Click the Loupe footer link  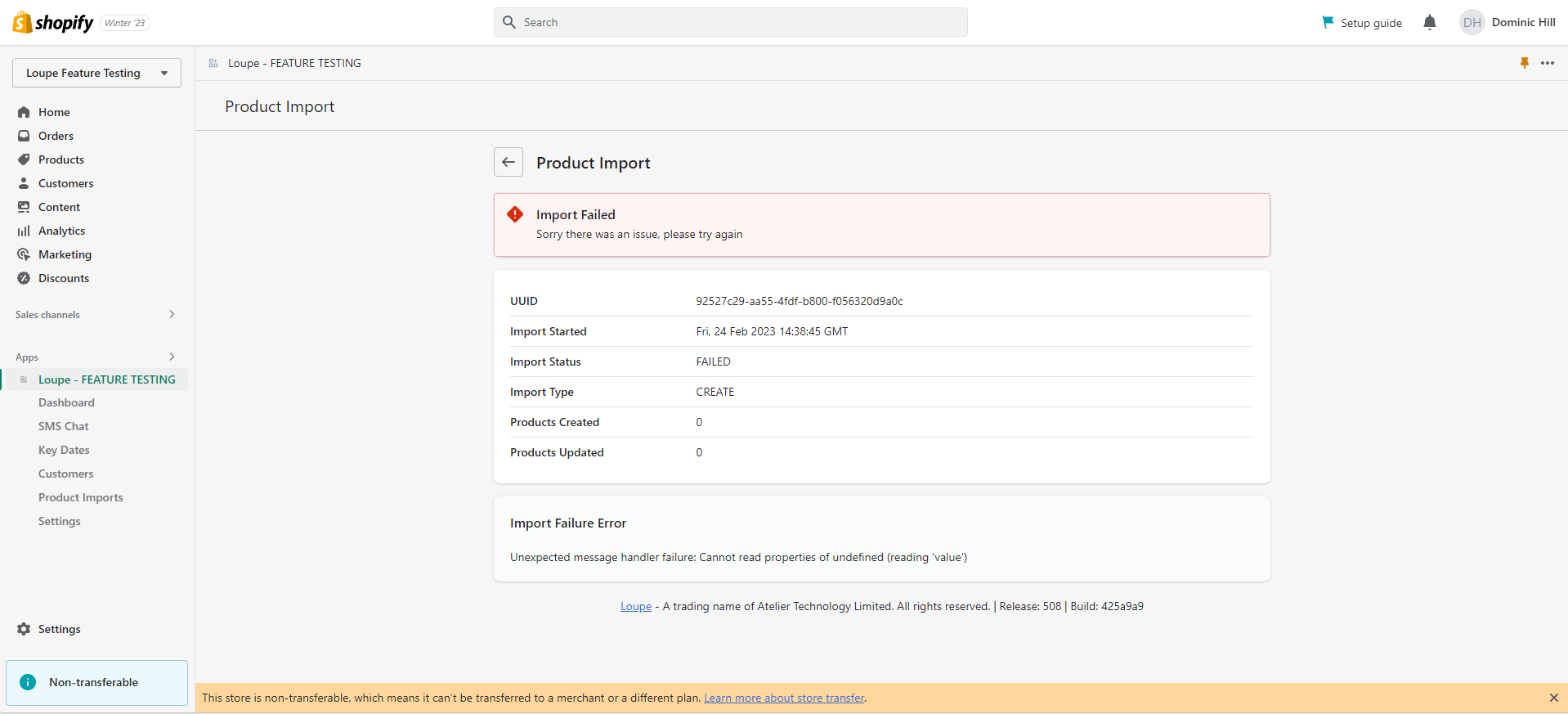pyautogui.click(x=636, y=606)
